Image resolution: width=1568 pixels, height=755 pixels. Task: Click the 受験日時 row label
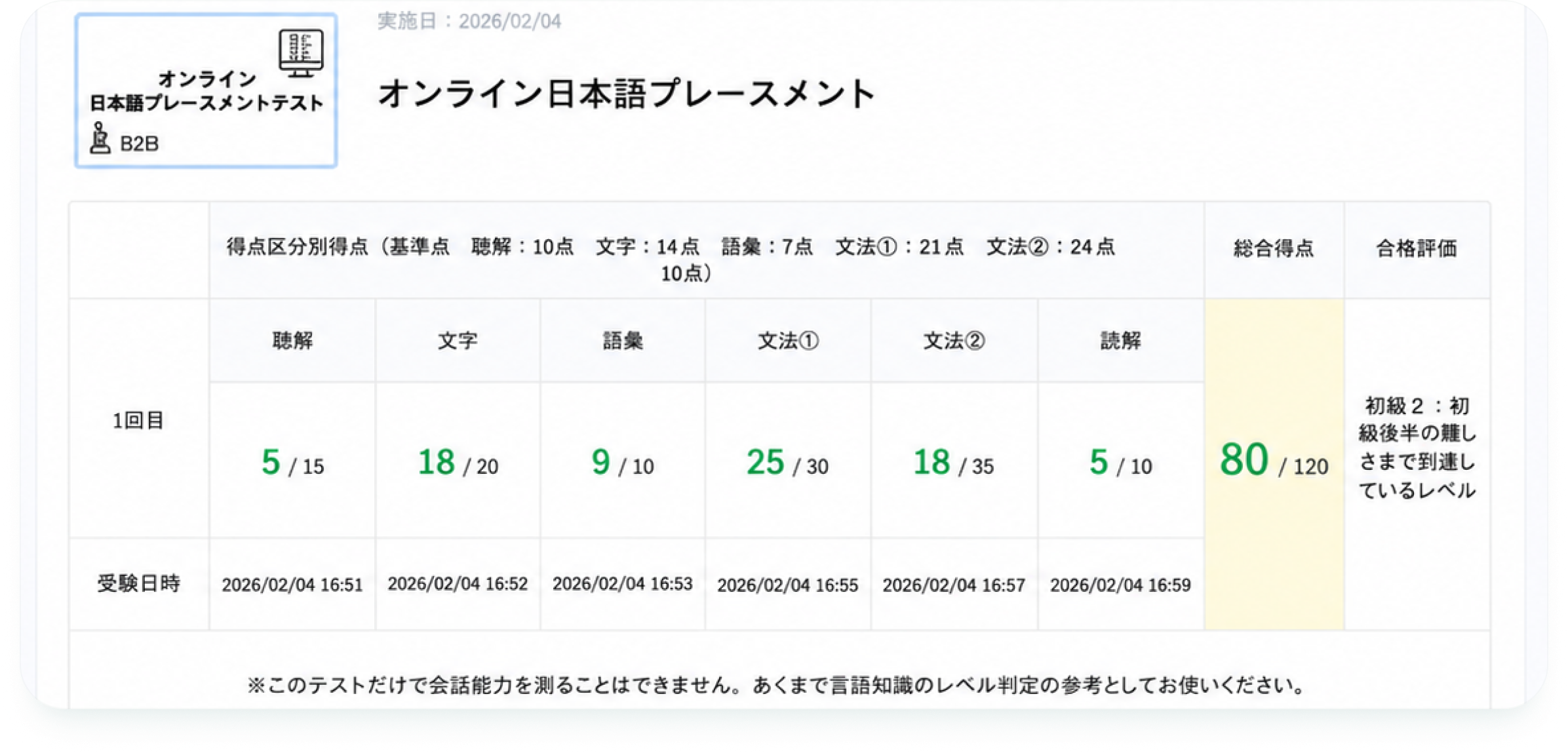(x=138, y=583)
